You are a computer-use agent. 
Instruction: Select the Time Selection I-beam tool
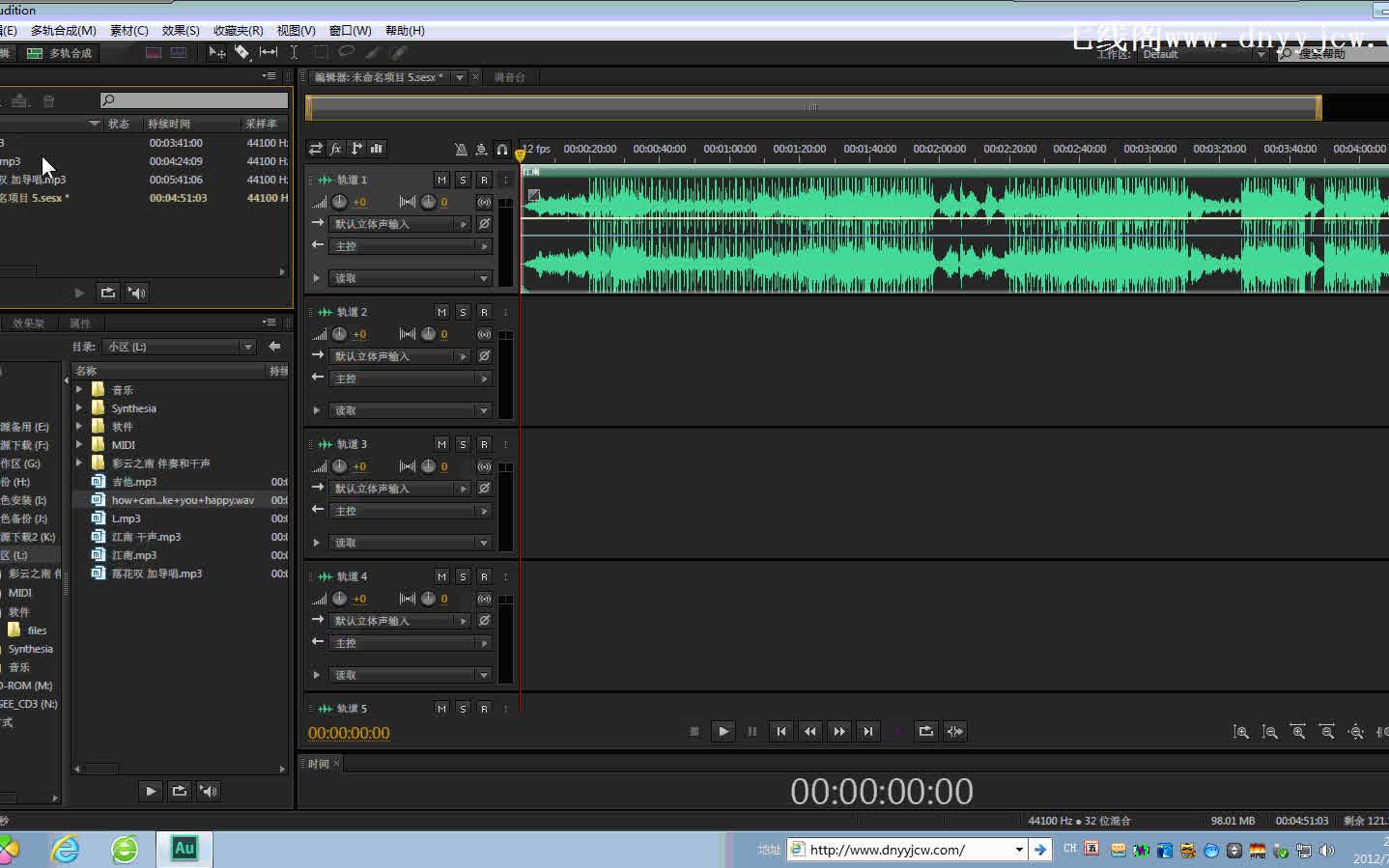coord(294,53)
